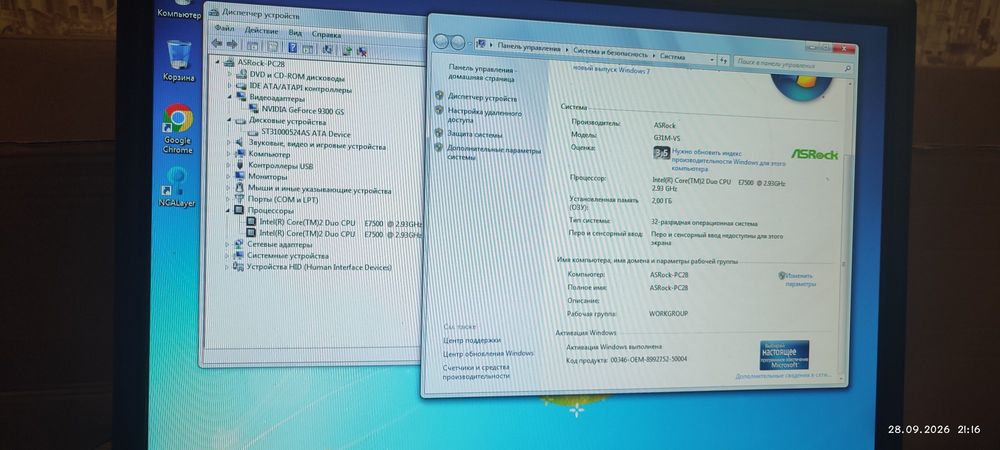Open Центр обновления Windows link
The image size is (1000, 450).
489,353
